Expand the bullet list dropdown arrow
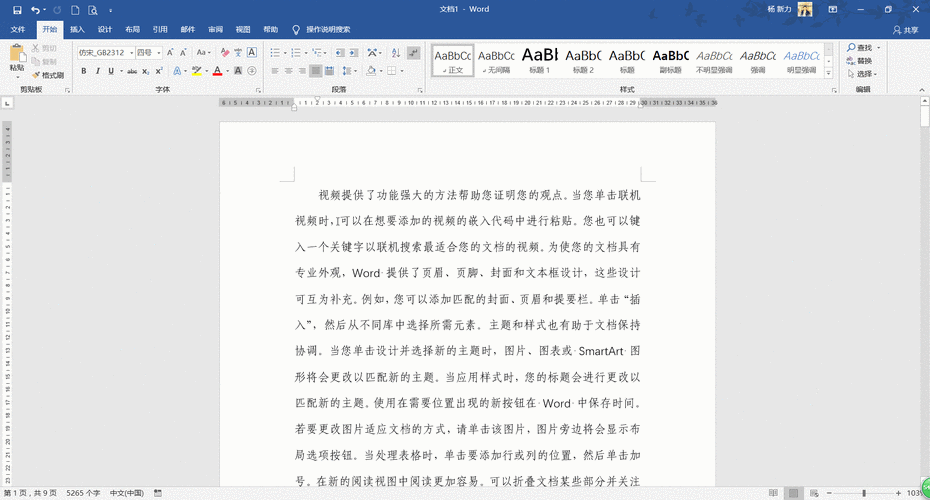The width and height of the screenshot is (930, 500). (x=285, y=53)
